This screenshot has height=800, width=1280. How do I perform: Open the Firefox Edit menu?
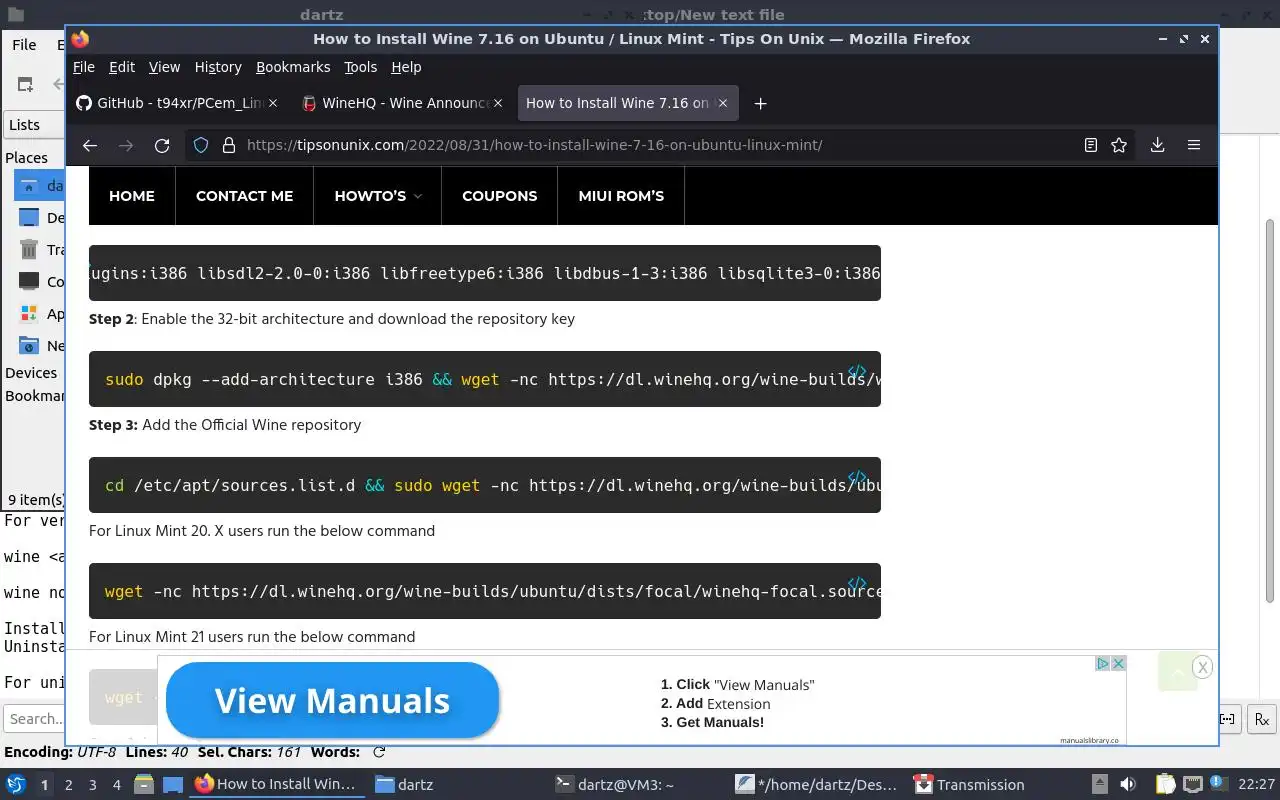pyautogui.click(x=122, y=67)
